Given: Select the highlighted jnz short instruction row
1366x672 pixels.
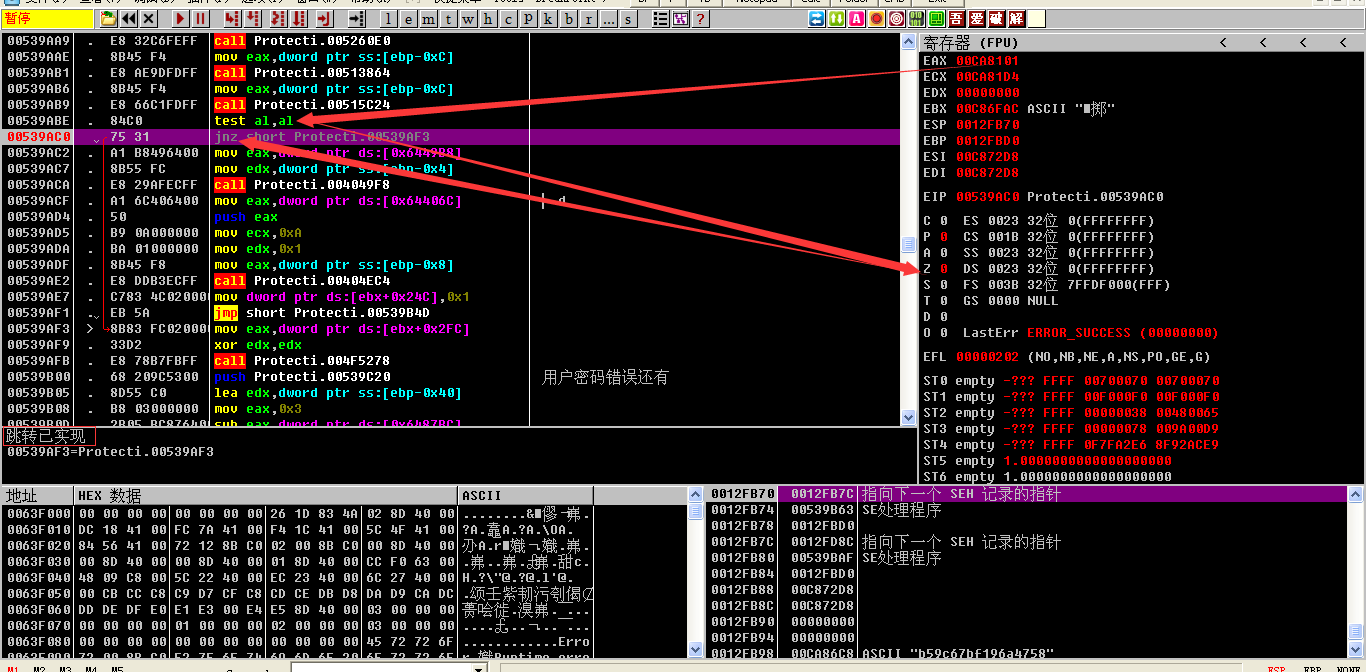Looking at the screenshot, I should [400, 137].
